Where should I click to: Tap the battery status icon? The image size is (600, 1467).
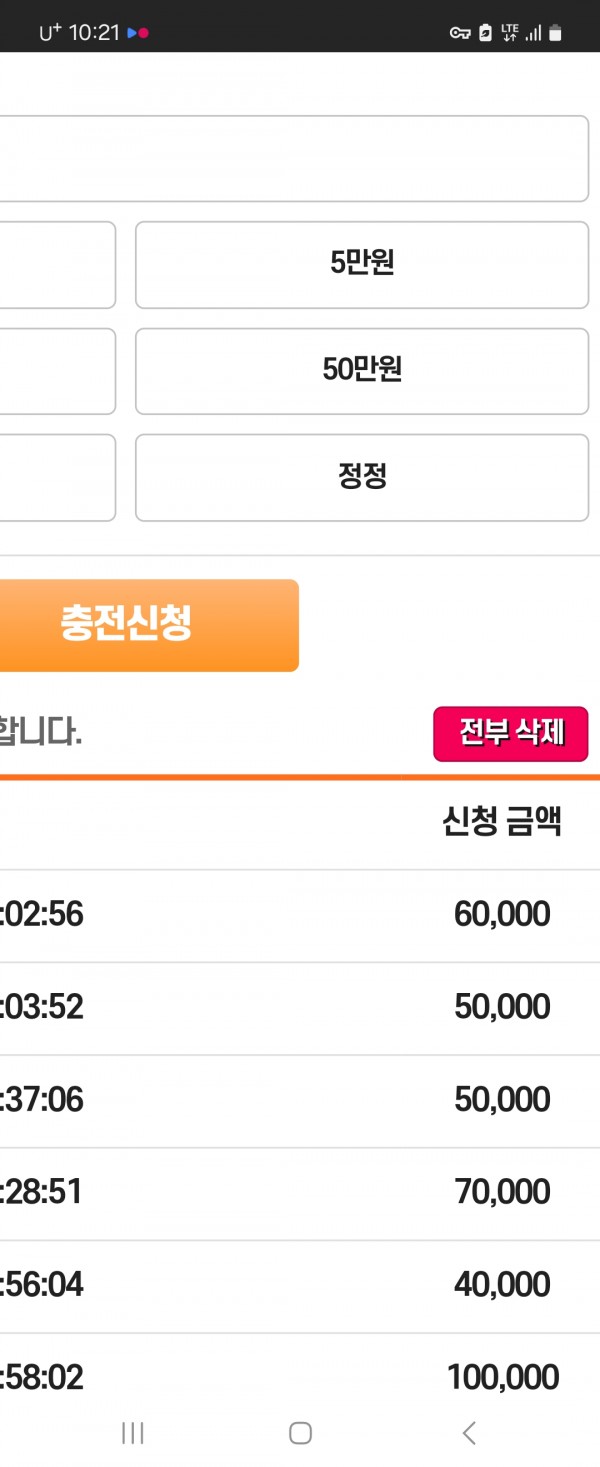(556, 33)
